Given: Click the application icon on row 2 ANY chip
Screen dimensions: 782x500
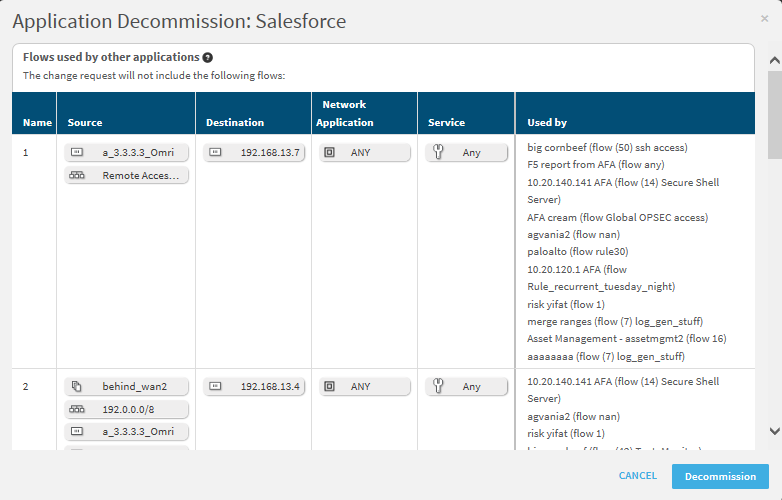Looking at the screenshot, I should pyautogui.click(x=330, y=386).
